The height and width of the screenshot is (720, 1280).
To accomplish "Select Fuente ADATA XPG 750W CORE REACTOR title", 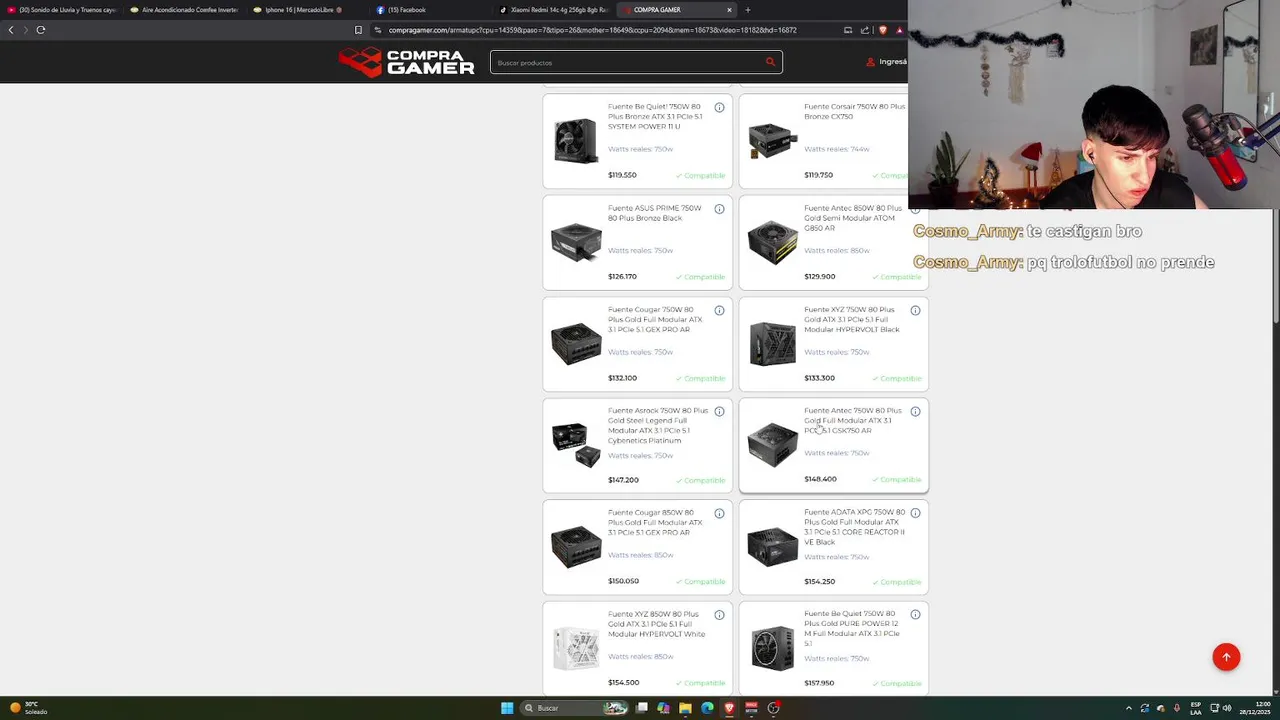I will [855, 527].
